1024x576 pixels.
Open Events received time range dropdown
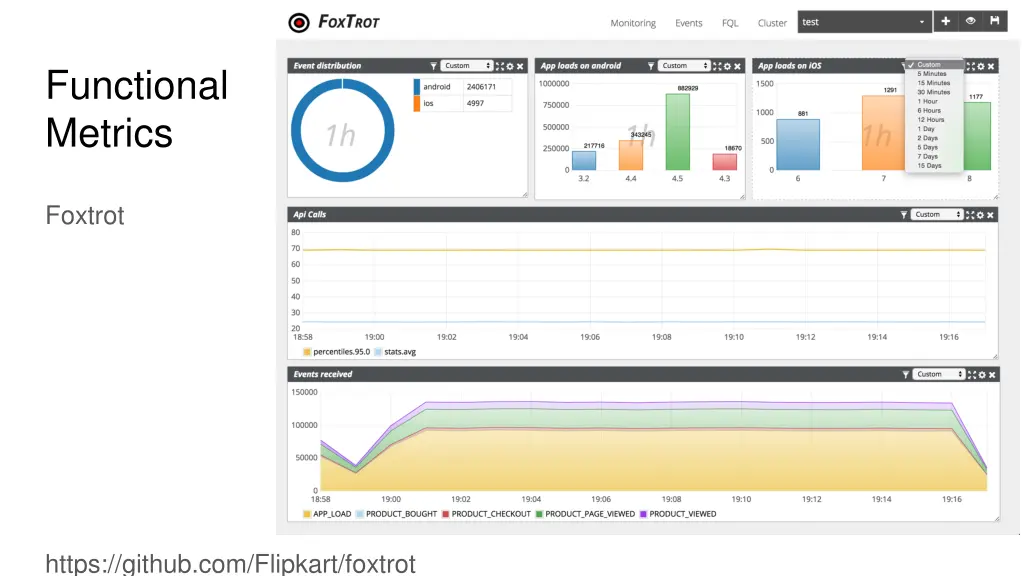tap(939, 375)
